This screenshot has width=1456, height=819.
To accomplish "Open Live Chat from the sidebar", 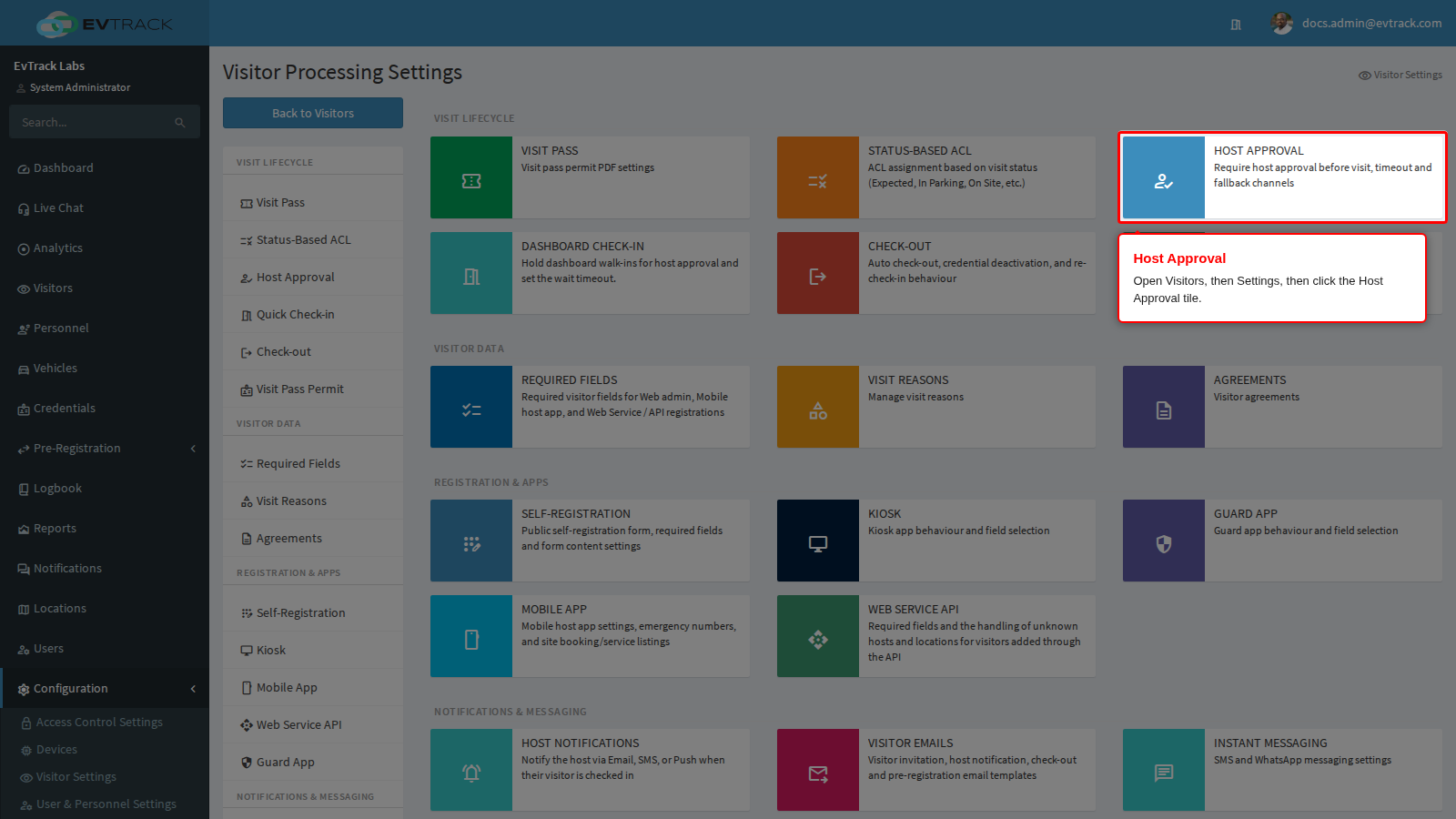I will point(105,208).
